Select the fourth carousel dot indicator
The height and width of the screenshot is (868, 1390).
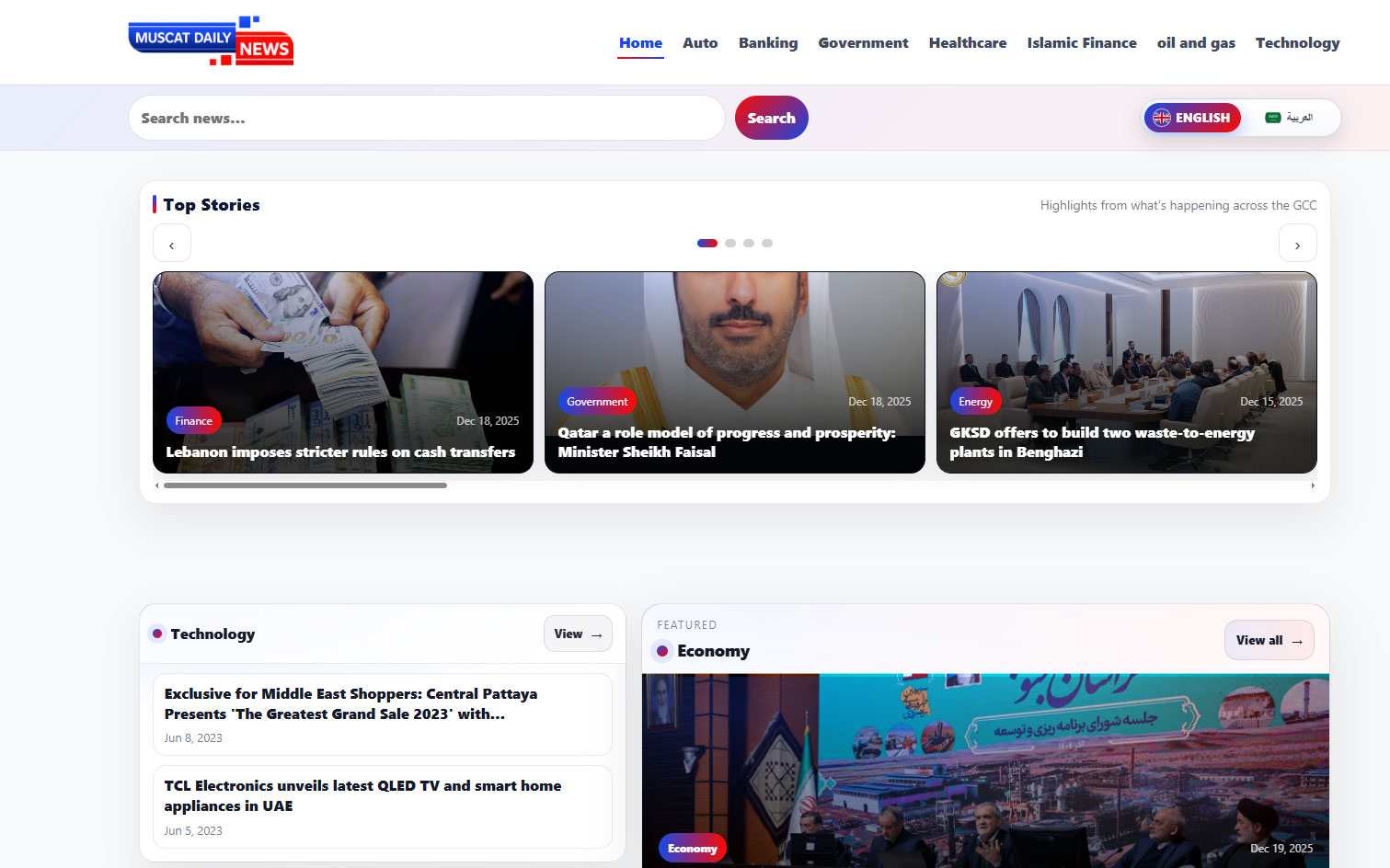(x=767, y=244)
